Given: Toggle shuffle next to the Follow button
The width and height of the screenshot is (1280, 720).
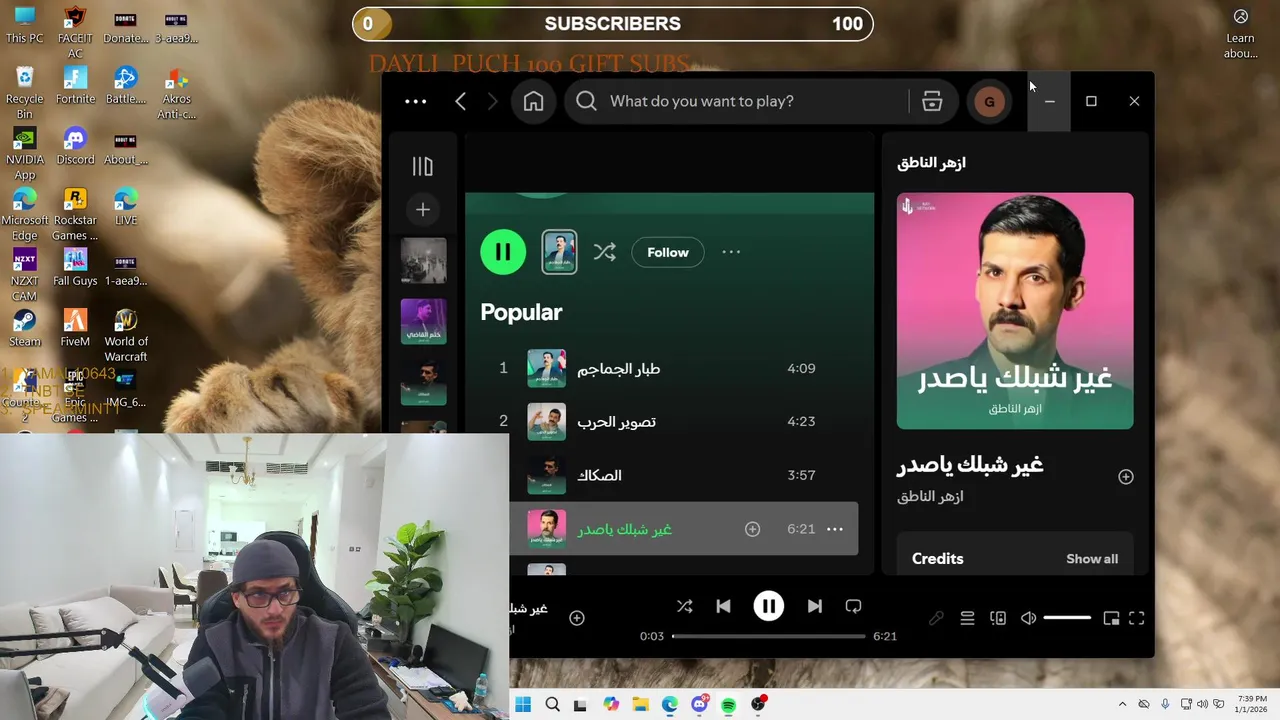Looking at the screenshot, I should [x=605, y=252].
